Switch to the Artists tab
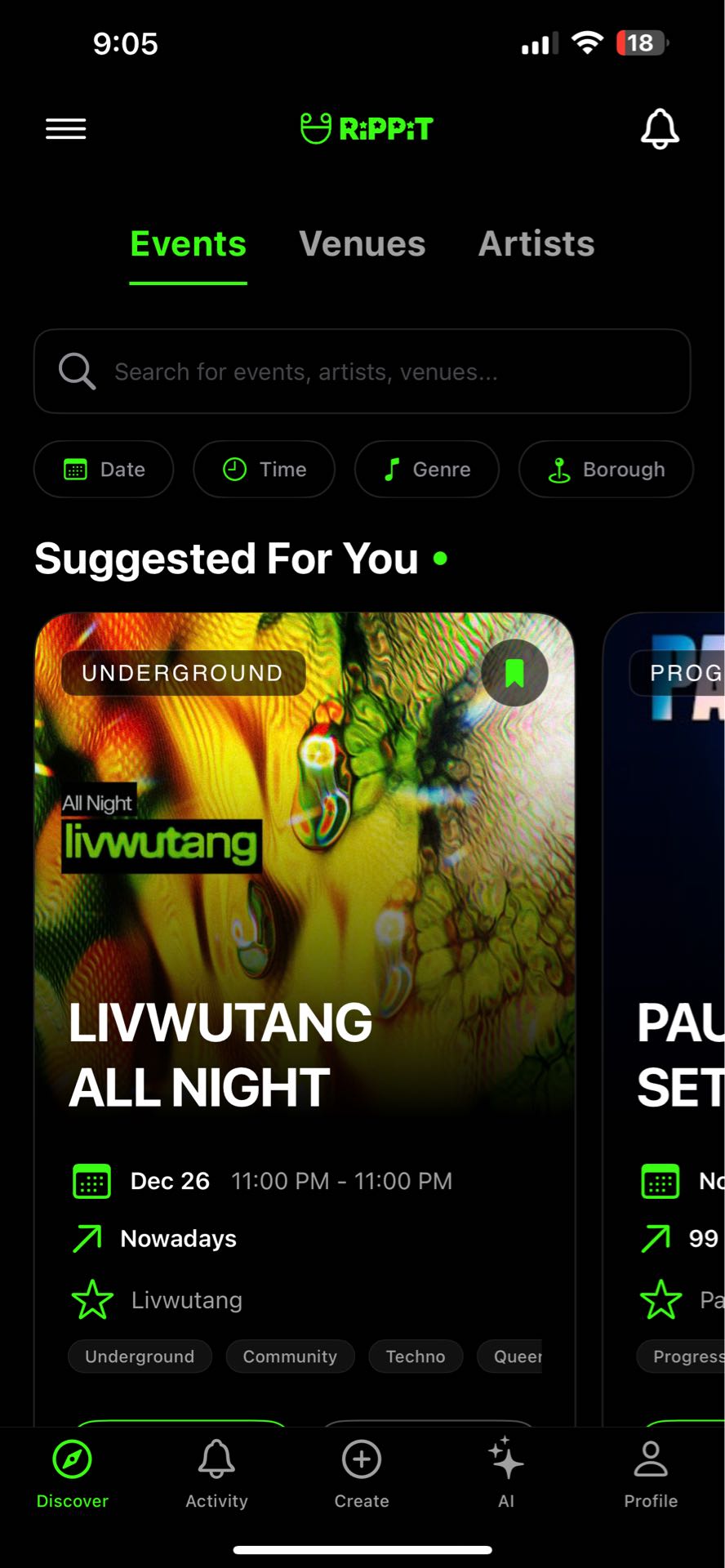 (x=536, y=244)
